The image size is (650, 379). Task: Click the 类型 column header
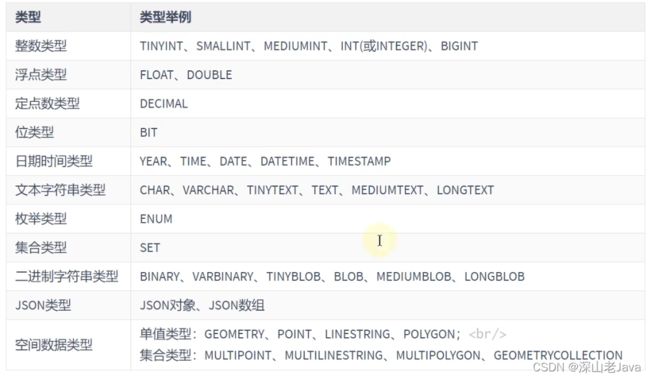(x=28, y=17)
